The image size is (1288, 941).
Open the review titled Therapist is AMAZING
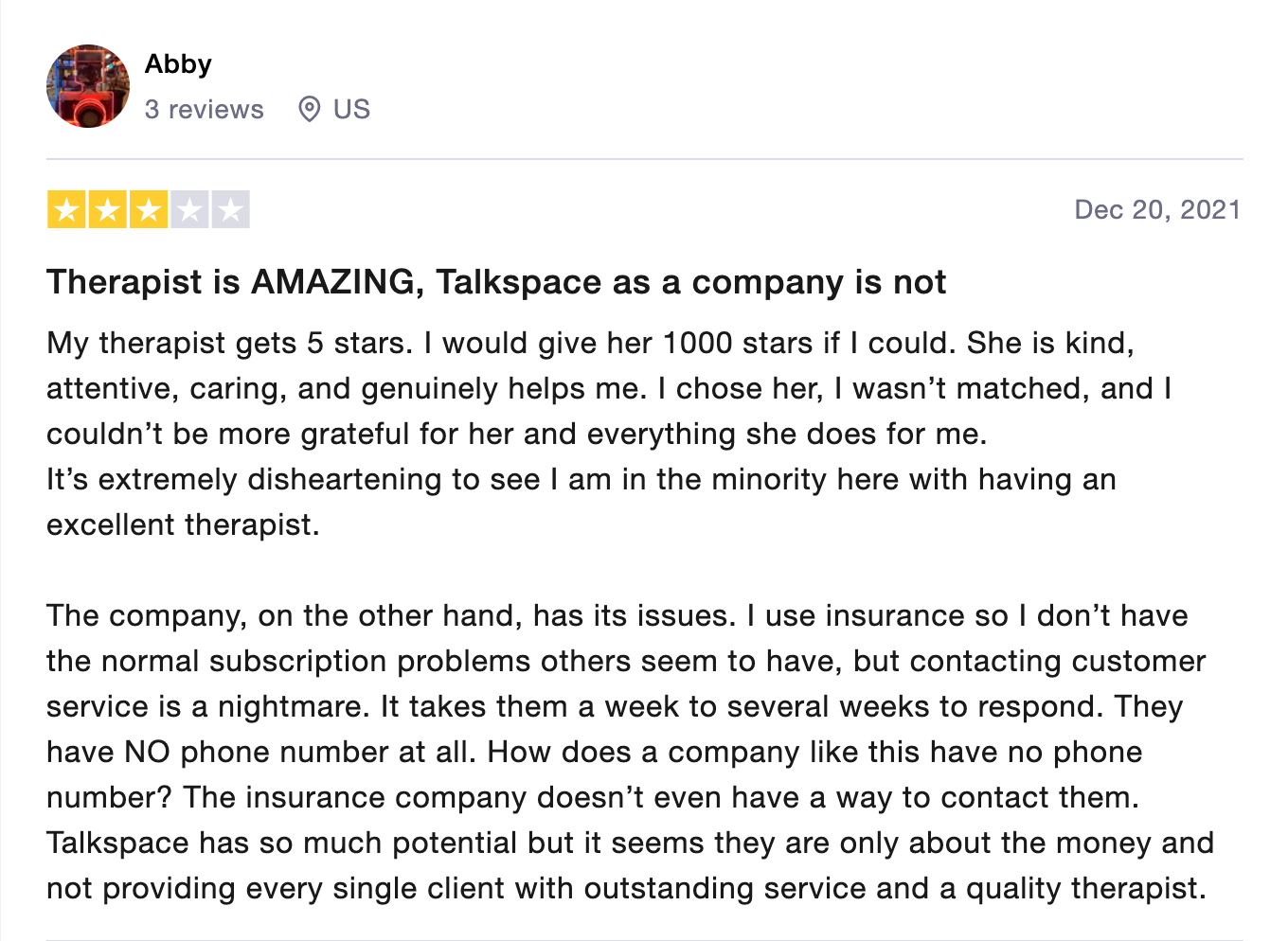pos(496,282)
